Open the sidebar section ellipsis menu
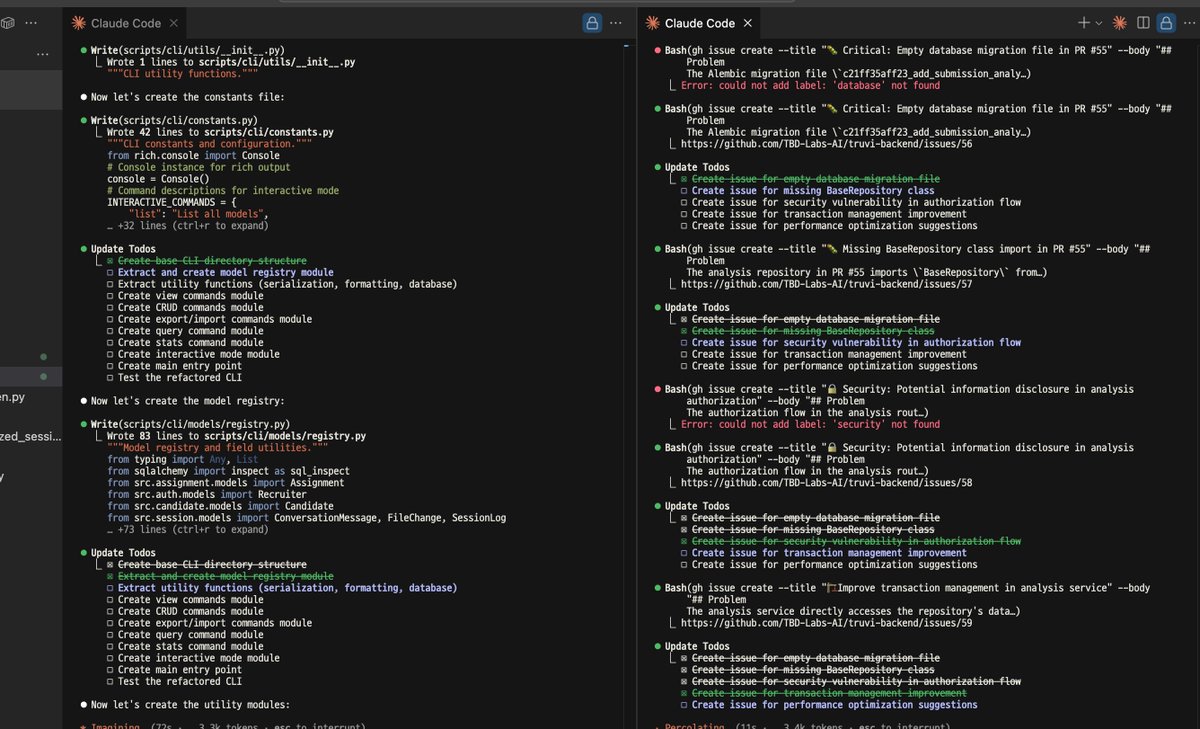Viewport: 1200px width, 729px height. coord(43,54)
